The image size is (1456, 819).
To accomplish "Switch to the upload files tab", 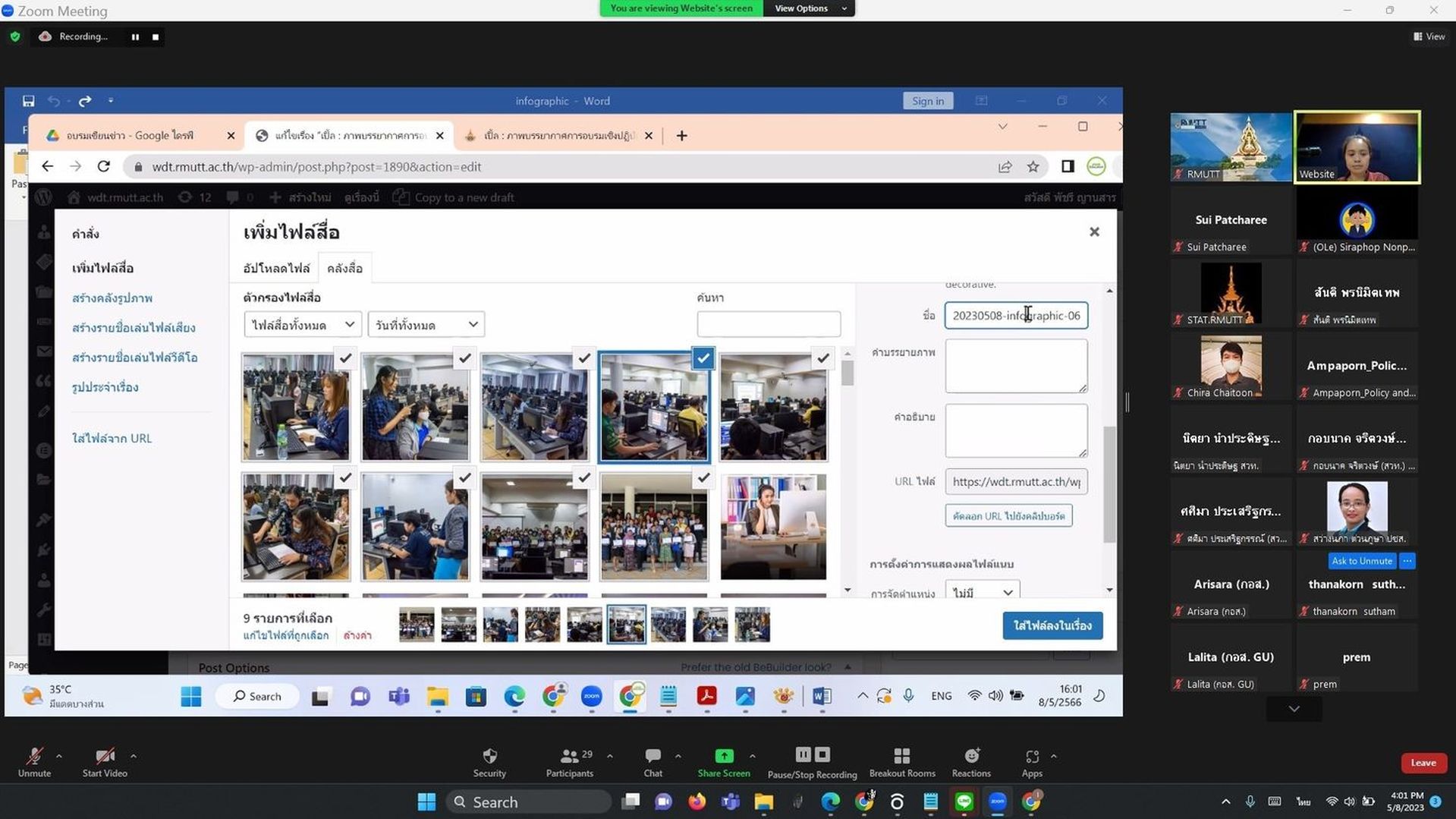I will pyautogui.click(x=276, y=269).
